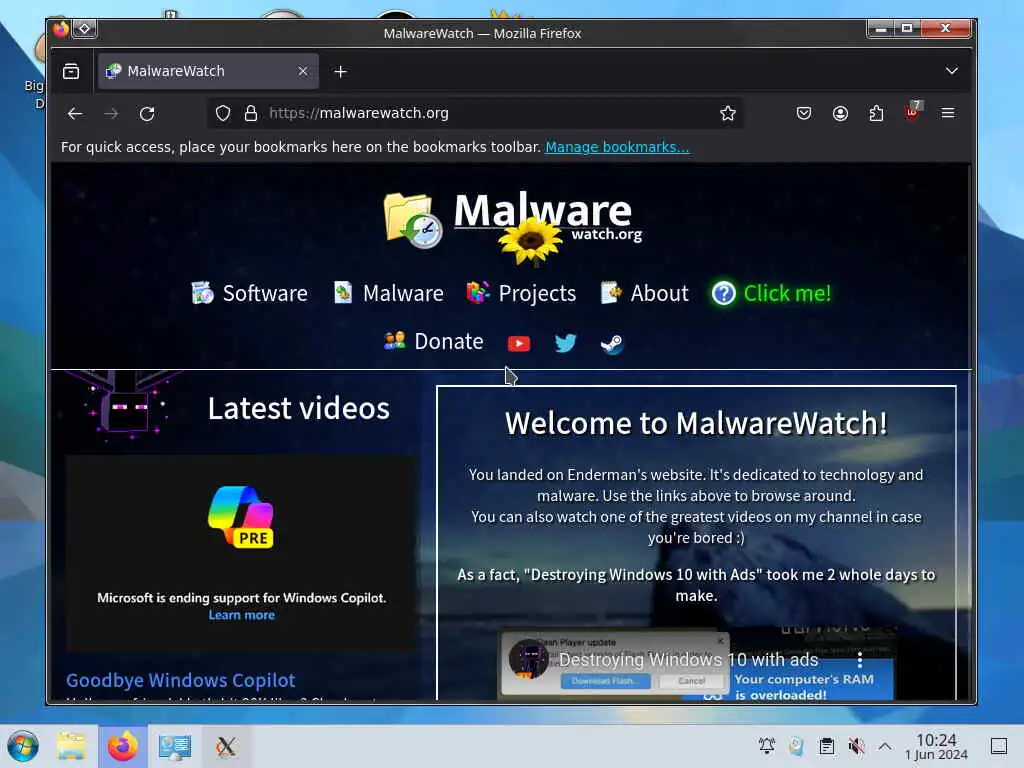Click the Destroying Windows 10 with ads video title
1024x768 pixels.
688,660
